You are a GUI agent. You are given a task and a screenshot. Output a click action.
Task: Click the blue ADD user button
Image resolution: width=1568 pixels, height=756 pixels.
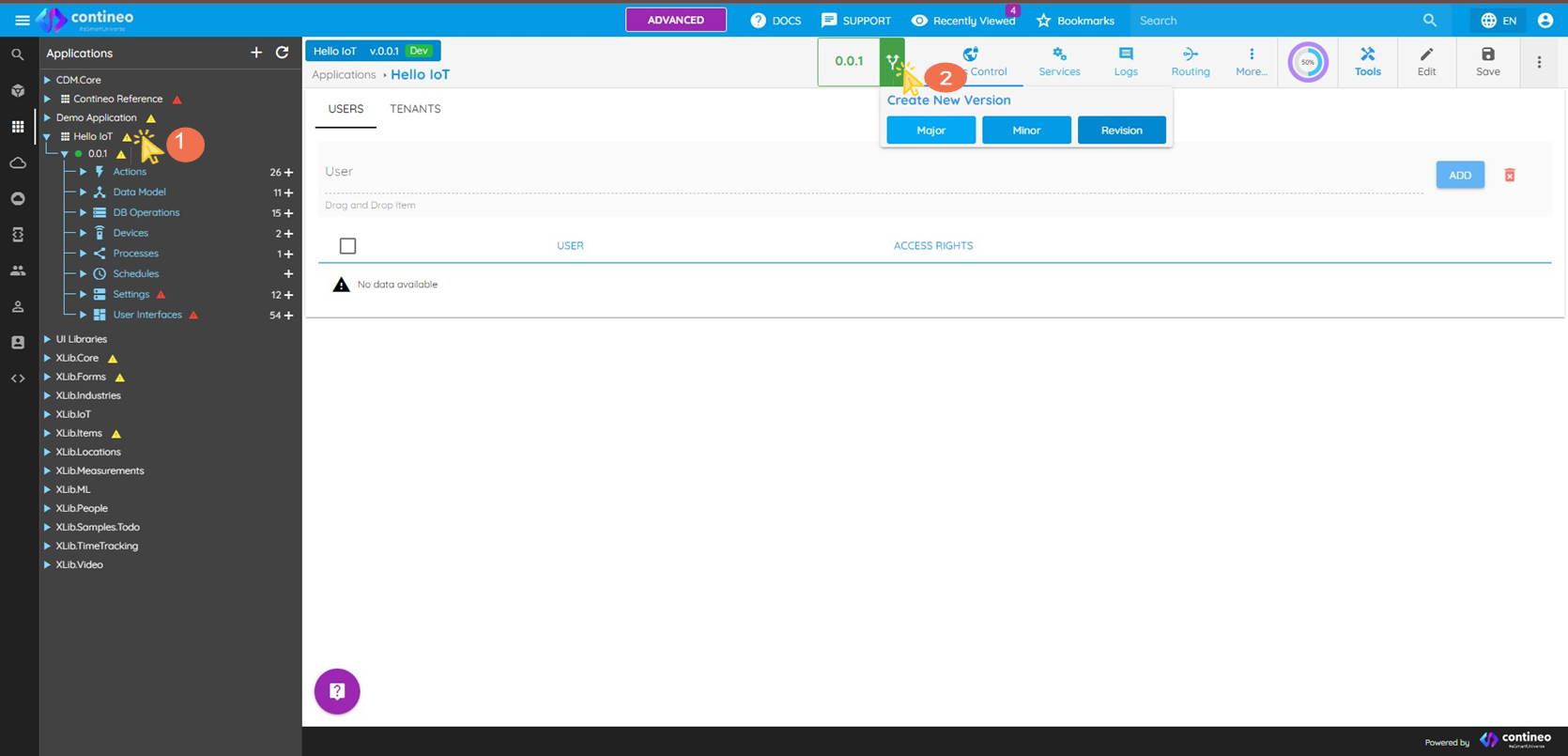point(1459,176)
